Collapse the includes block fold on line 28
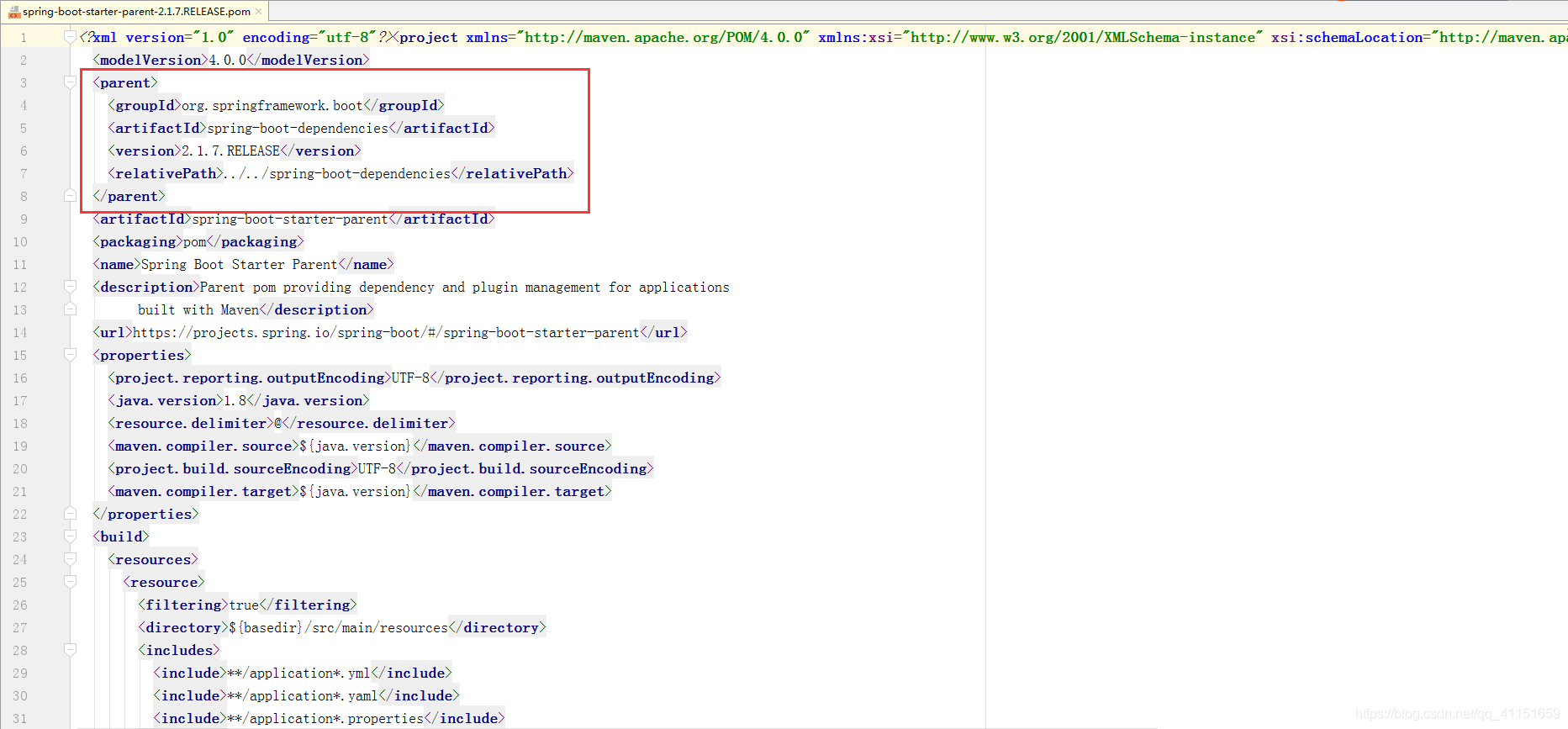The width and height of the screenshot is (1568, 729). click(71, 650)
